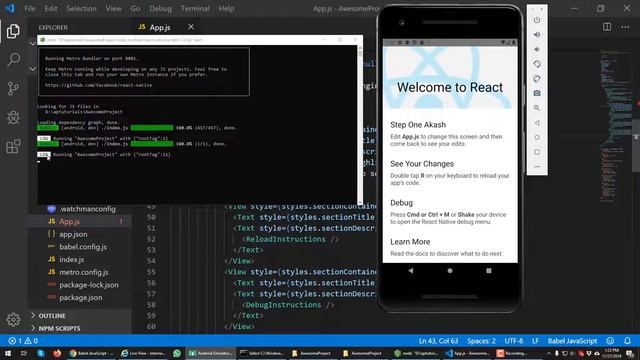Click the emulator toolbar back triangle
The image size is (640, 360).
pyautogui.click(x=537, y=123)
